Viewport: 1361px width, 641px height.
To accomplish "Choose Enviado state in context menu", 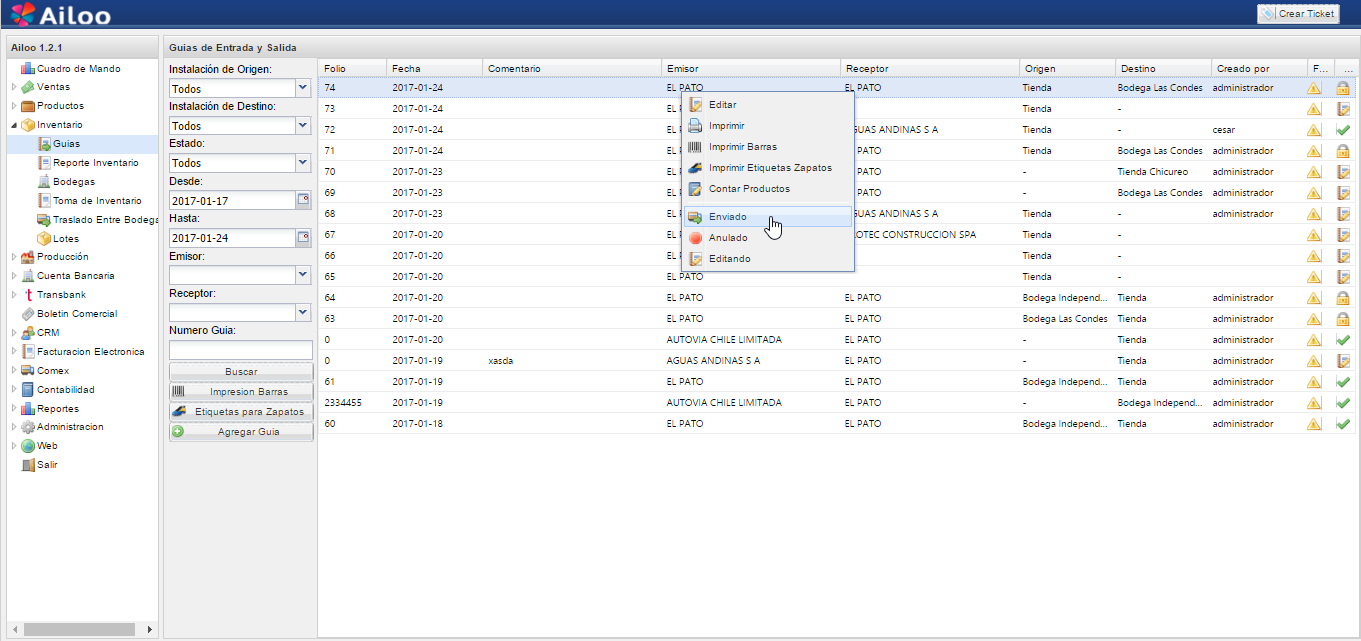I will (x=768, y=217).
